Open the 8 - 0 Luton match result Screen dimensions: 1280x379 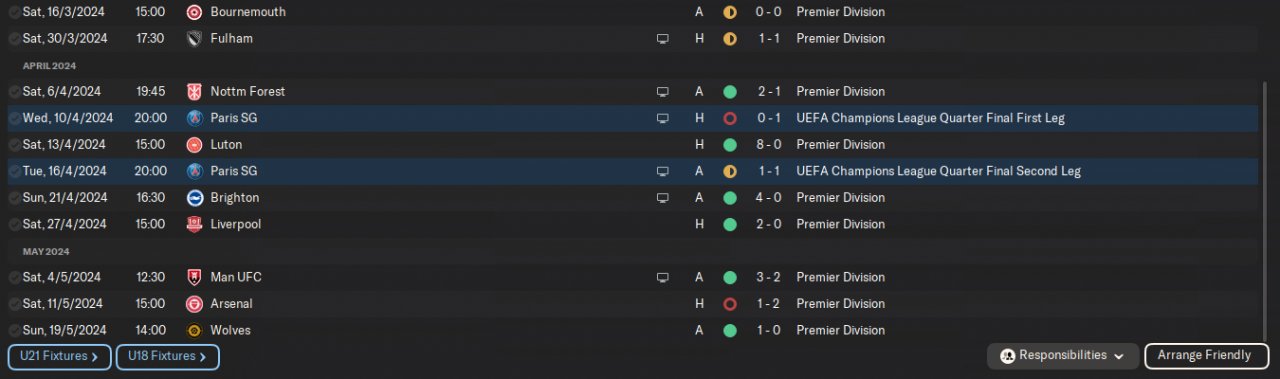tap(769, 144)
